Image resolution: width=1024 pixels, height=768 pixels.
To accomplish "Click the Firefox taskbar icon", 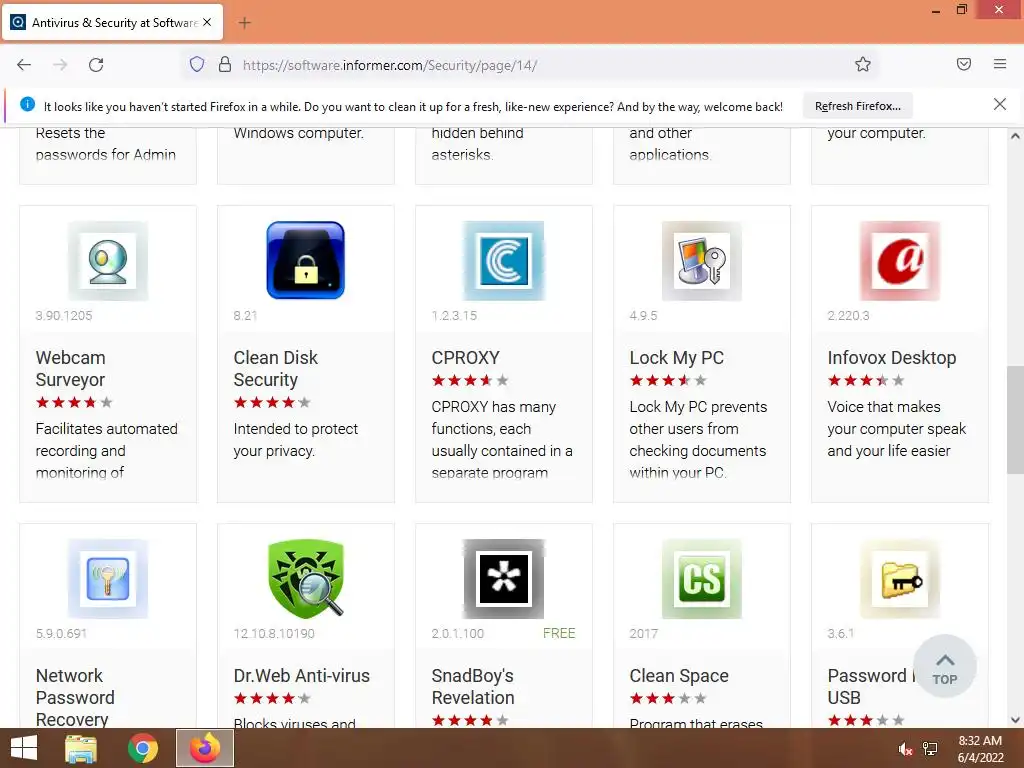I will pyautogui.click(x=205, y=748).
